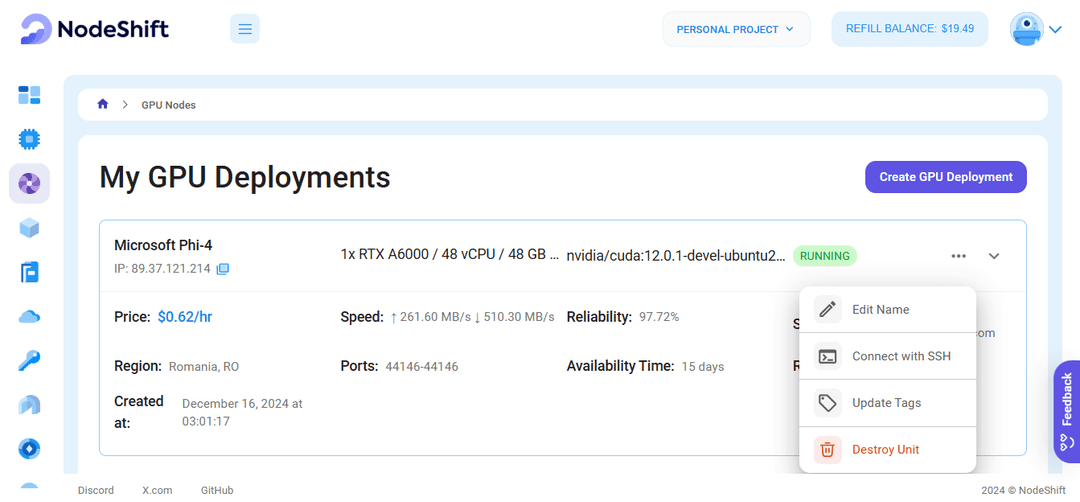Click the Microsoft Phi-4 deployment name
The image size is (1080, 502).
(x=163, y=245)
